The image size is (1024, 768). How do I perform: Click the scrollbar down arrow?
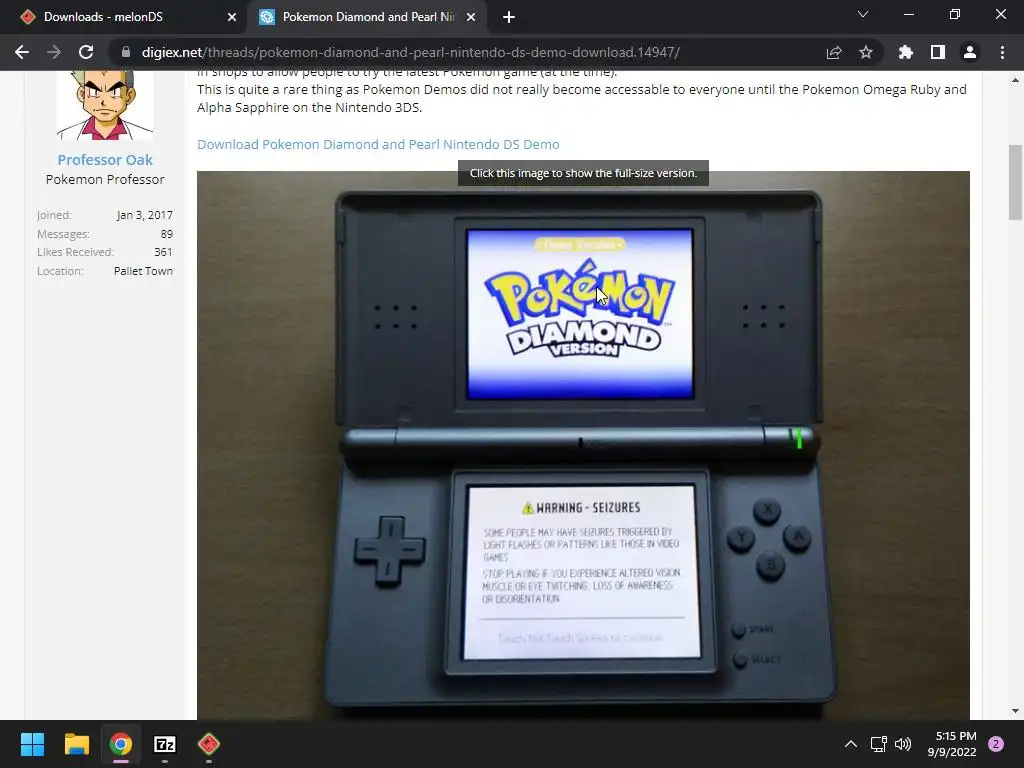pyautogui.click(x=1015, y=711)
